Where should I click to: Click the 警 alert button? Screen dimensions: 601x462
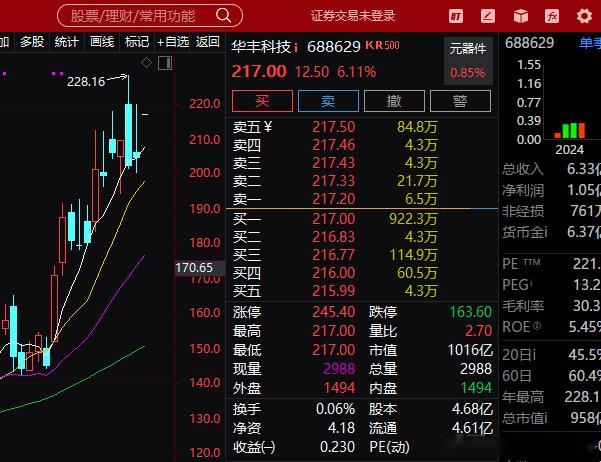coord(460,101)
